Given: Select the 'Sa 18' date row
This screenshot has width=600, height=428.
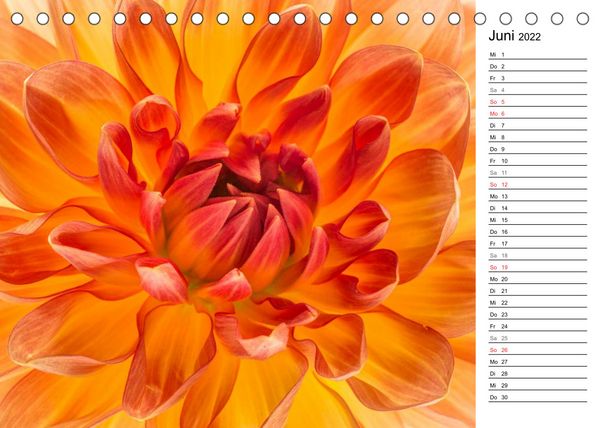Looking at the screenshot, I should (538, 255).
